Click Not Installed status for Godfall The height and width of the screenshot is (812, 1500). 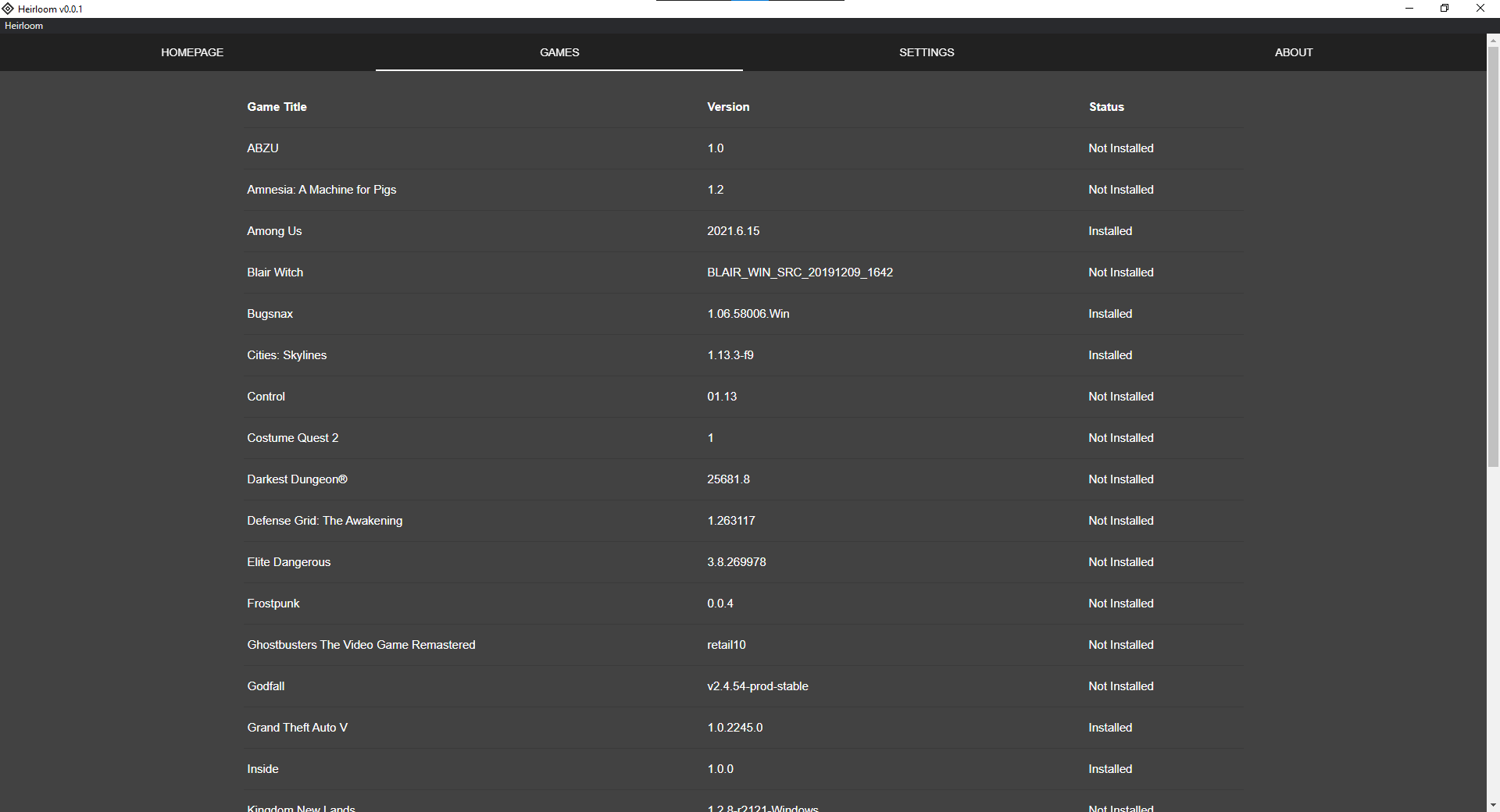point(1121,686)
